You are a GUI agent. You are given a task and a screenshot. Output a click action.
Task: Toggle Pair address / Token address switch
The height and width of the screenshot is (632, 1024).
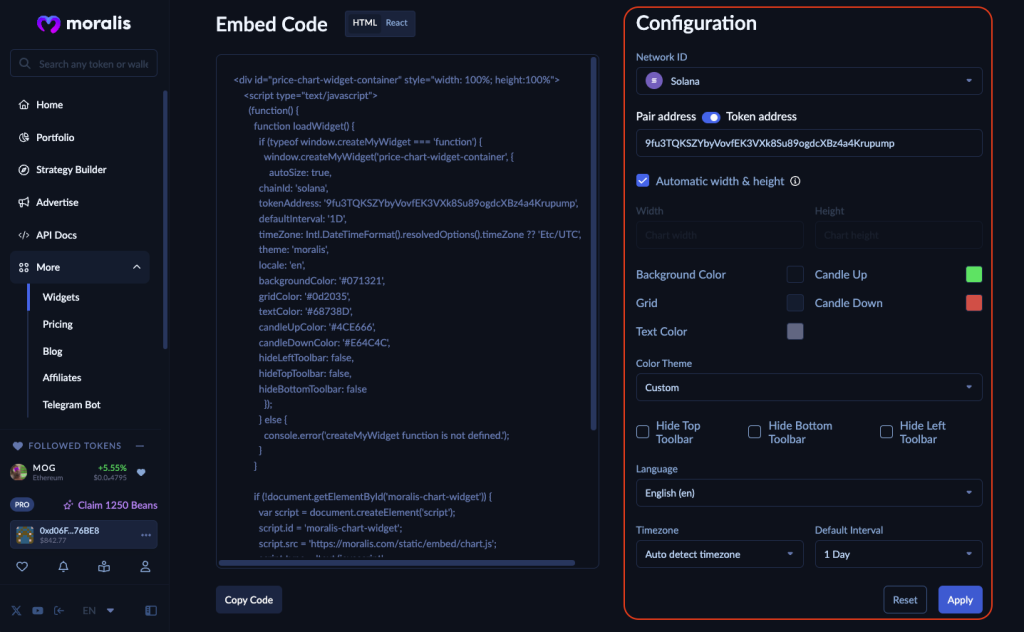click(711, 117)
